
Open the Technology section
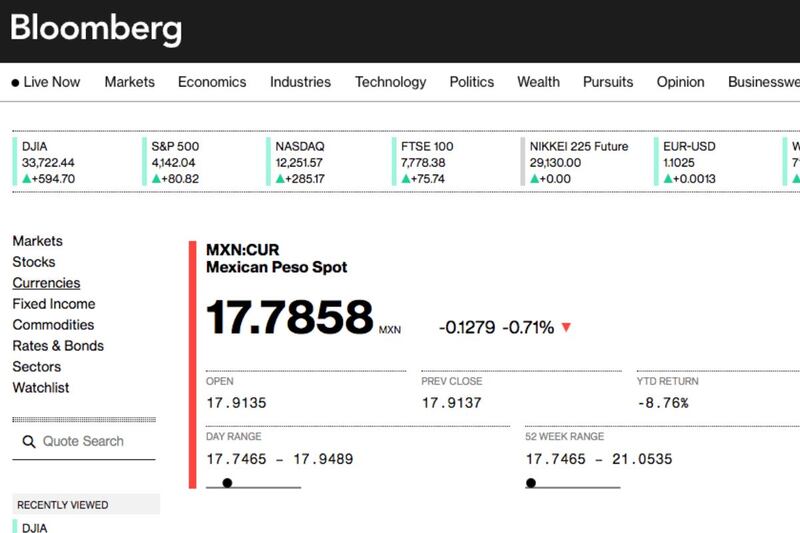pos(390,82)
